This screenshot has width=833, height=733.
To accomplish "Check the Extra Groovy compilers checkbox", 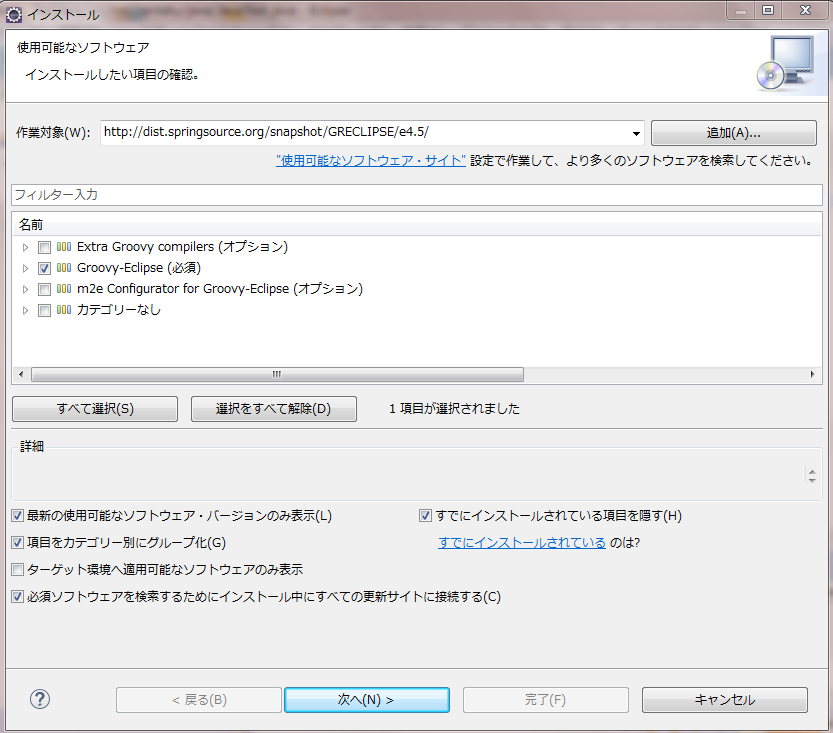I will click(x=45, y=248).
